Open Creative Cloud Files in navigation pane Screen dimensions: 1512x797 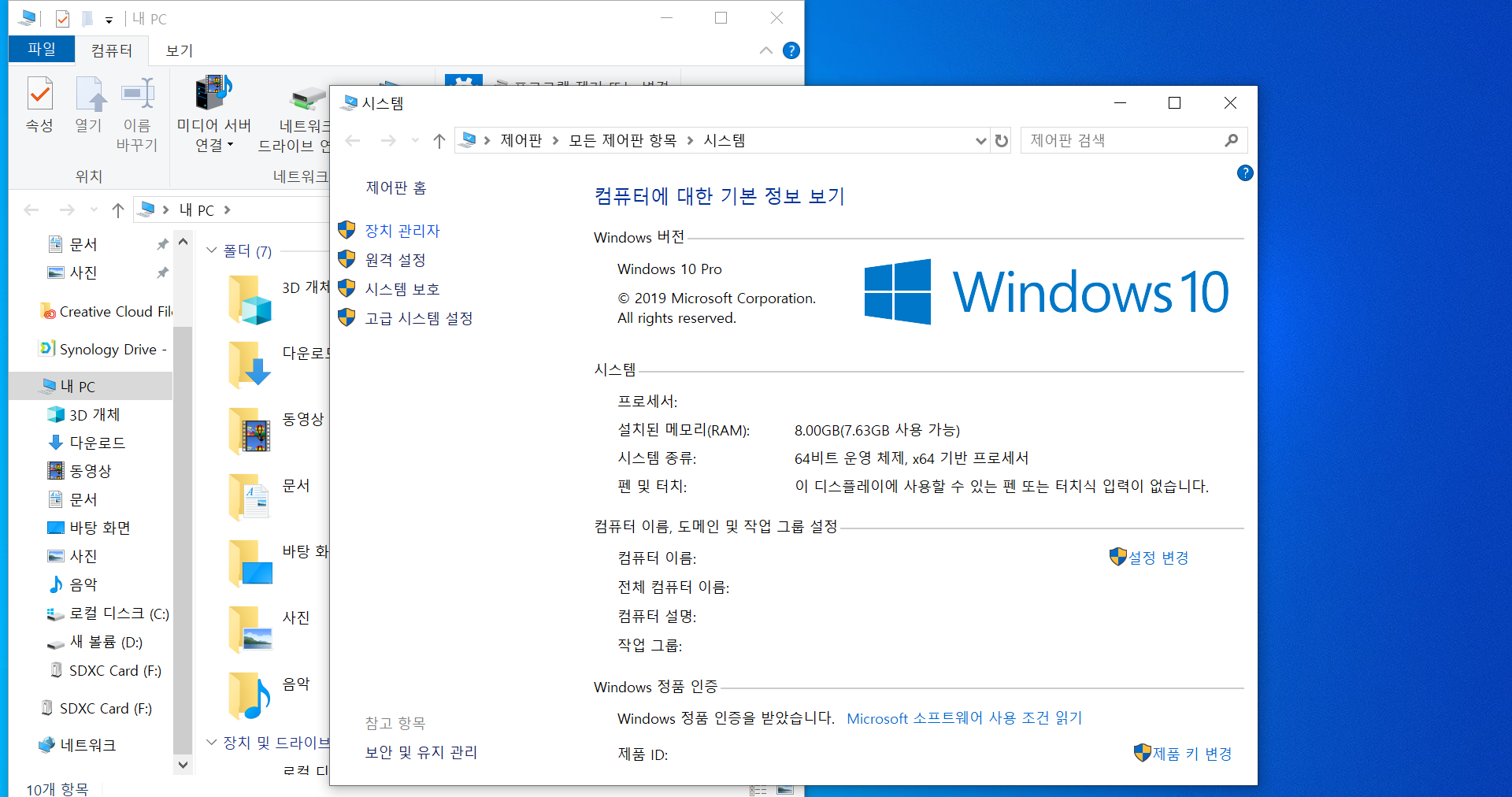click(x=106, y=312)
